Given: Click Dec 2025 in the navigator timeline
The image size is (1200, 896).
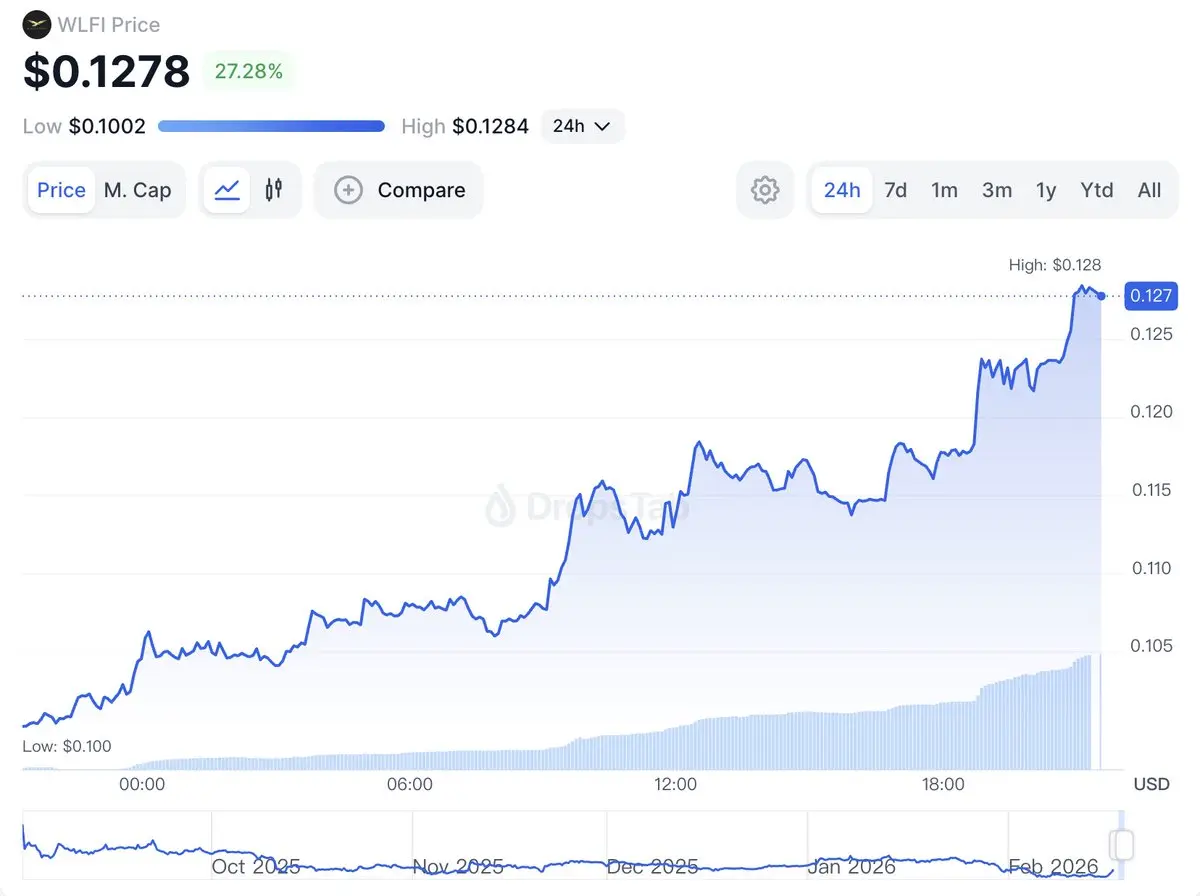Looking at the screenshot, I should [652, 866].
